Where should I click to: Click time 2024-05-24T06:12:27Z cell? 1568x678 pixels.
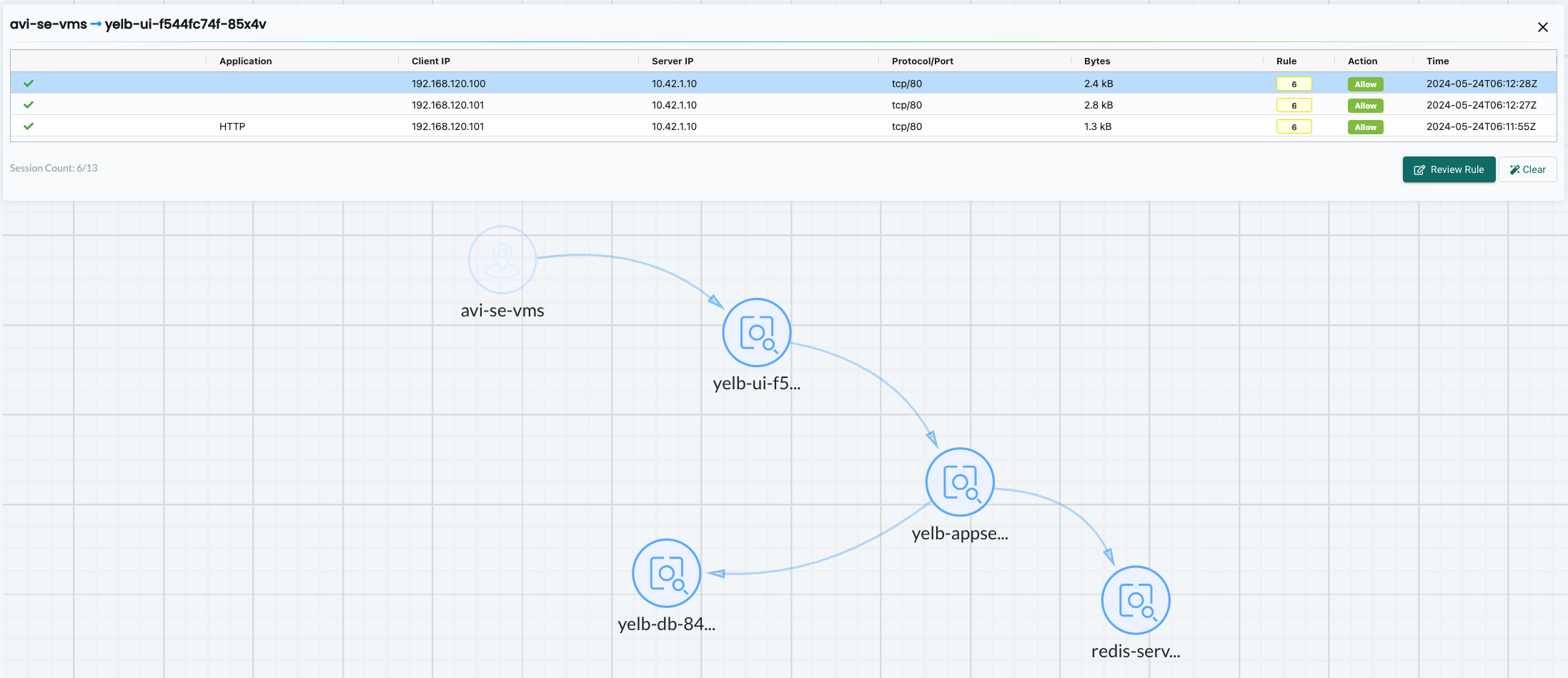[x=1482, y=105]
